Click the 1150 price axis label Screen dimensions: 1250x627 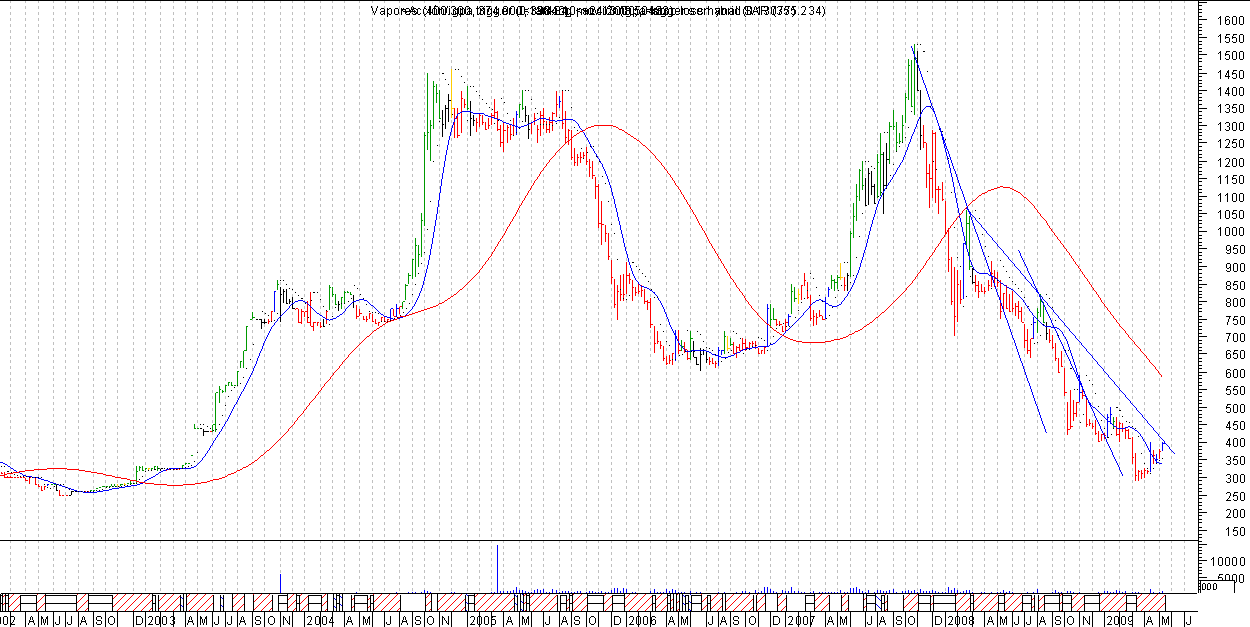(x=1231, y=179)
